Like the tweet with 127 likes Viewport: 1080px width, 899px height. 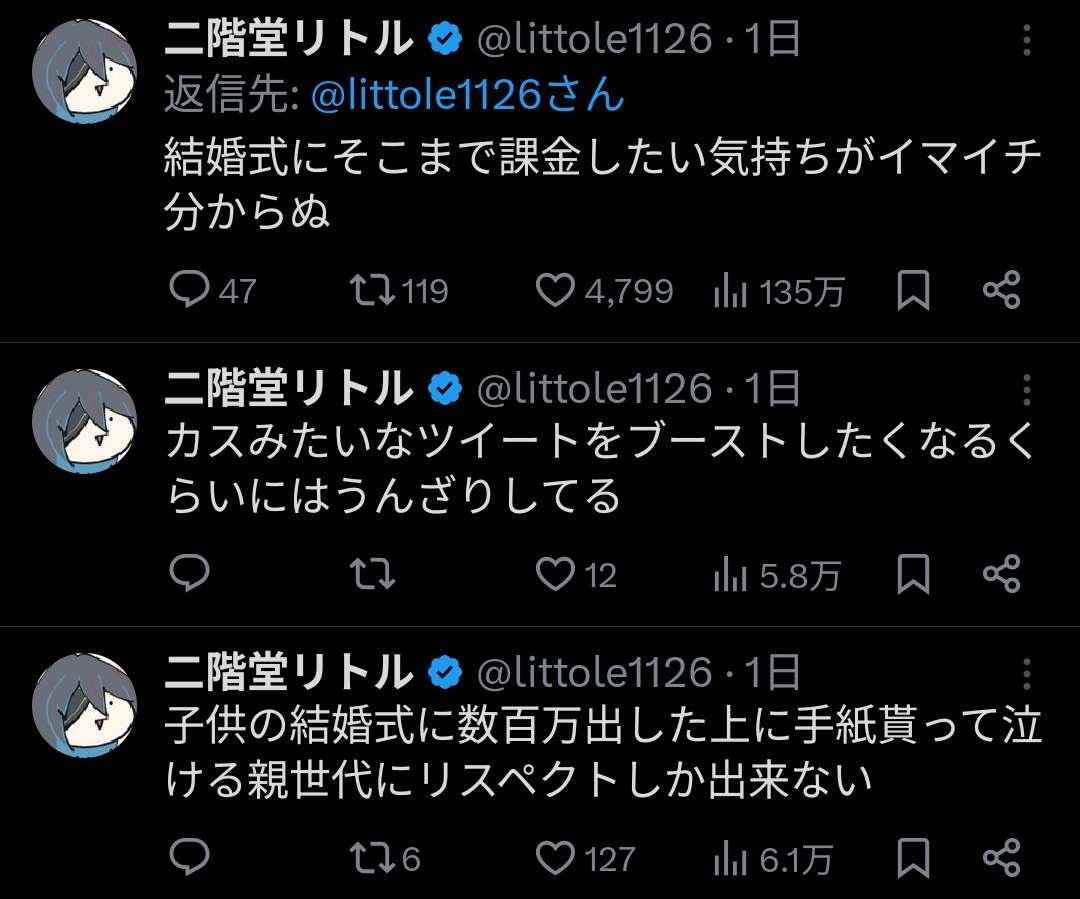[x=555, y=858]
